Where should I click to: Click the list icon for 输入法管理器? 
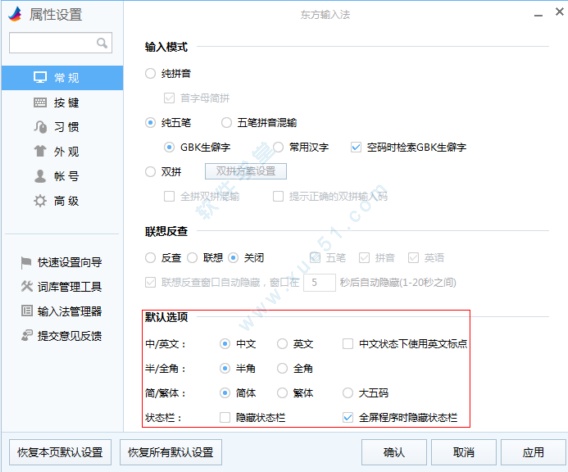pyautogui.click(x=27, y=310)
